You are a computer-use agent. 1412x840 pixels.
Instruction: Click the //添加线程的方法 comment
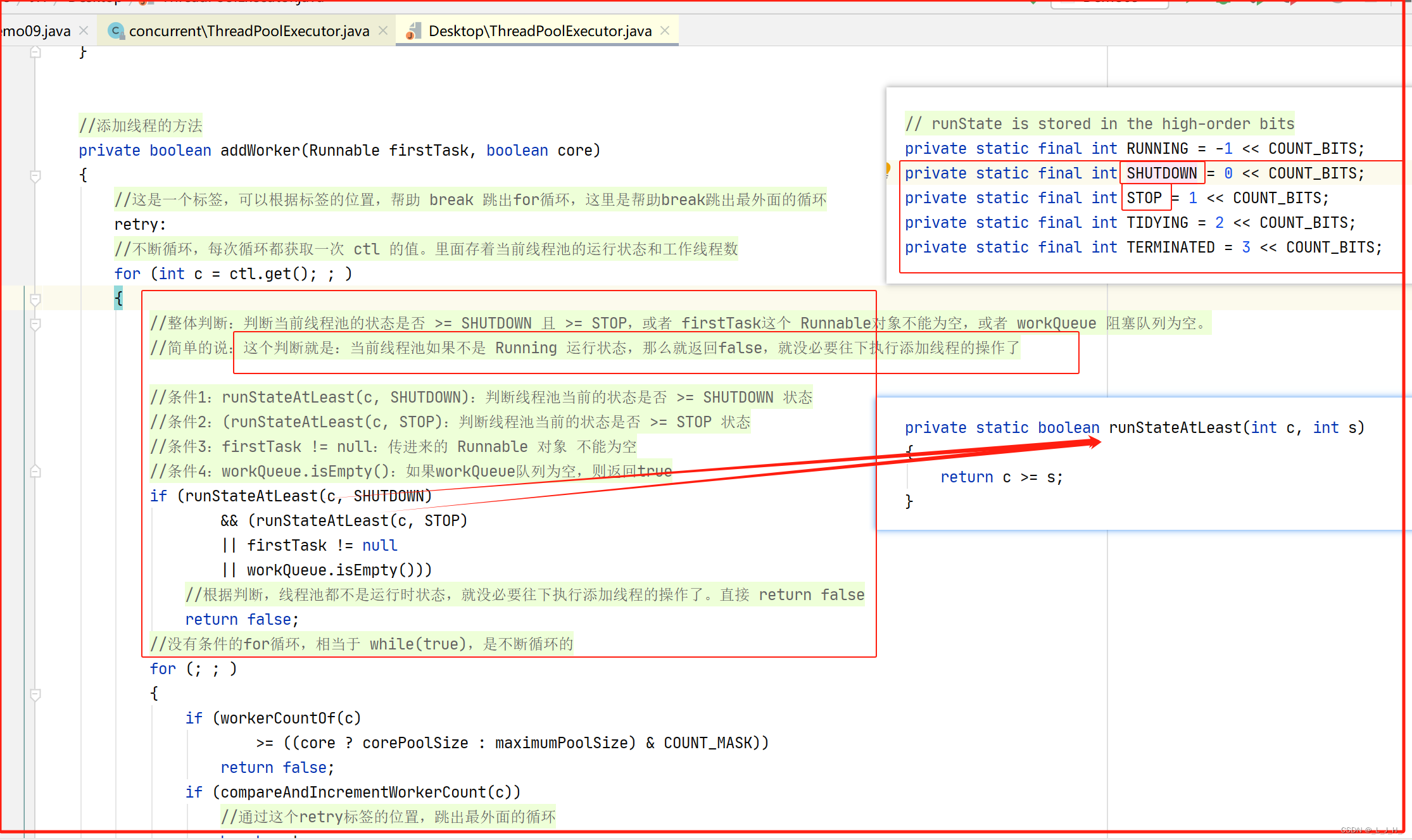pyautogui.click(x=141, y=126)
